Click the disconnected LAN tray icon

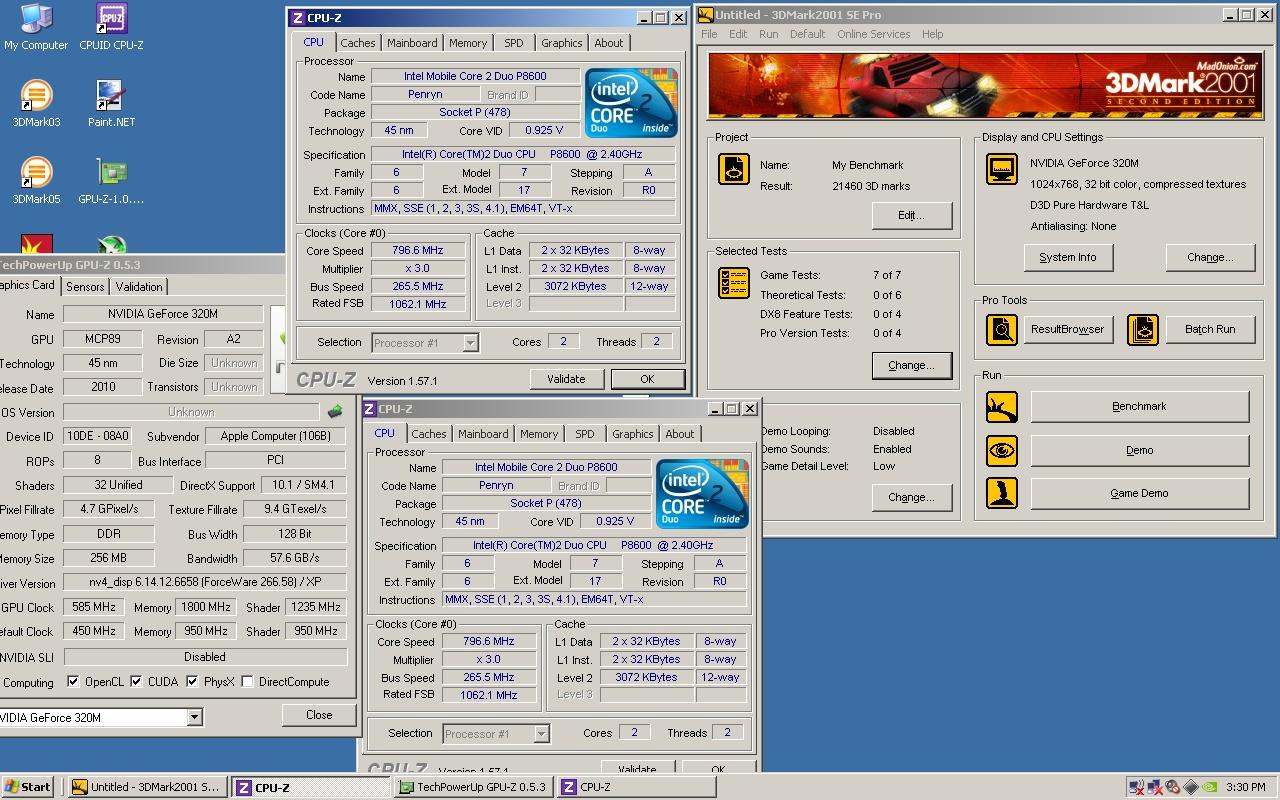[1154, 787]
